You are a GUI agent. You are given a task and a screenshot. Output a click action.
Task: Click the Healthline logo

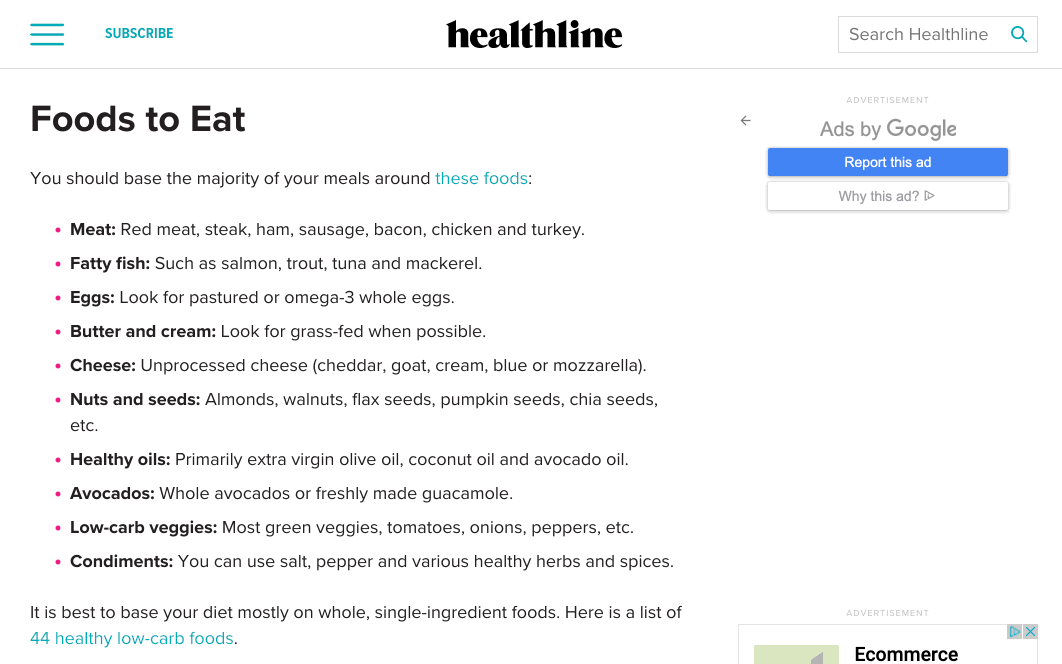[534, 33]
